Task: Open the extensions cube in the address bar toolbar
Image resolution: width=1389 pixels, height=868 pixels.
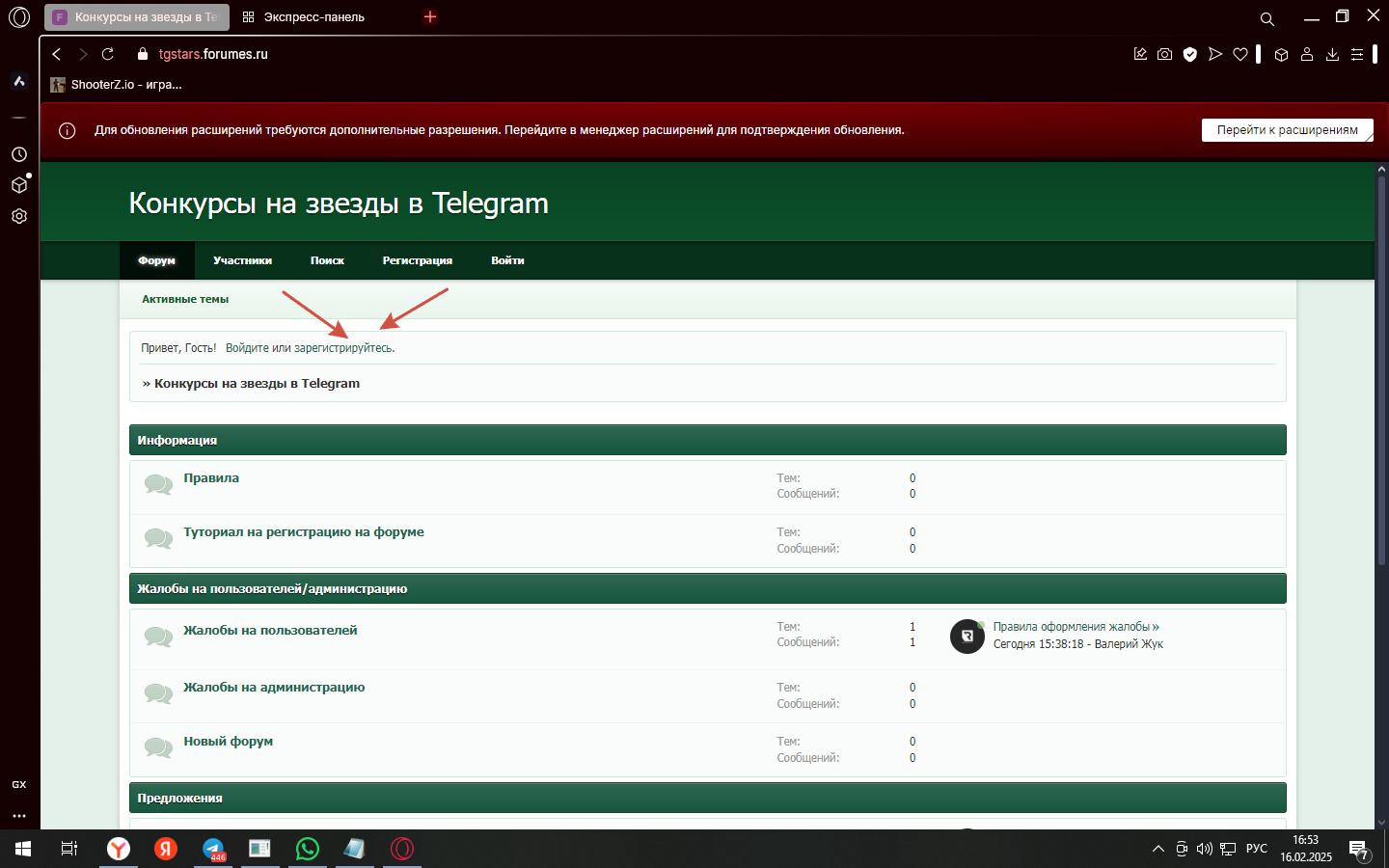Action: [1282, 55]
